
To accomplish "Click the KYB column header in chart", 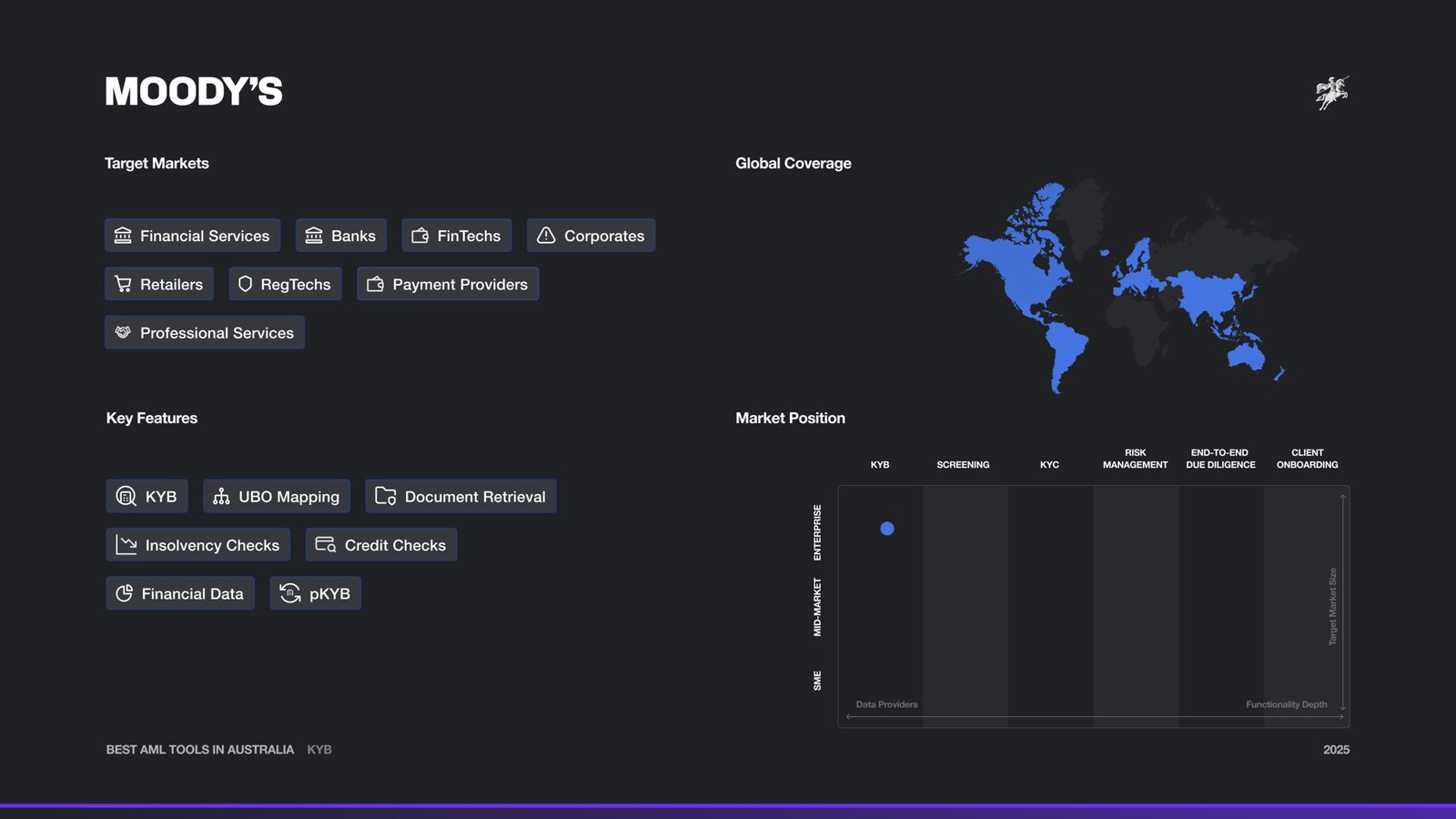I will 880,465.
